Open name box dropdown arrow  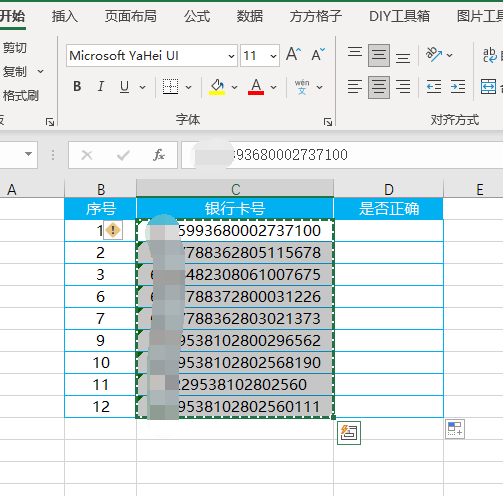[29, 154]
